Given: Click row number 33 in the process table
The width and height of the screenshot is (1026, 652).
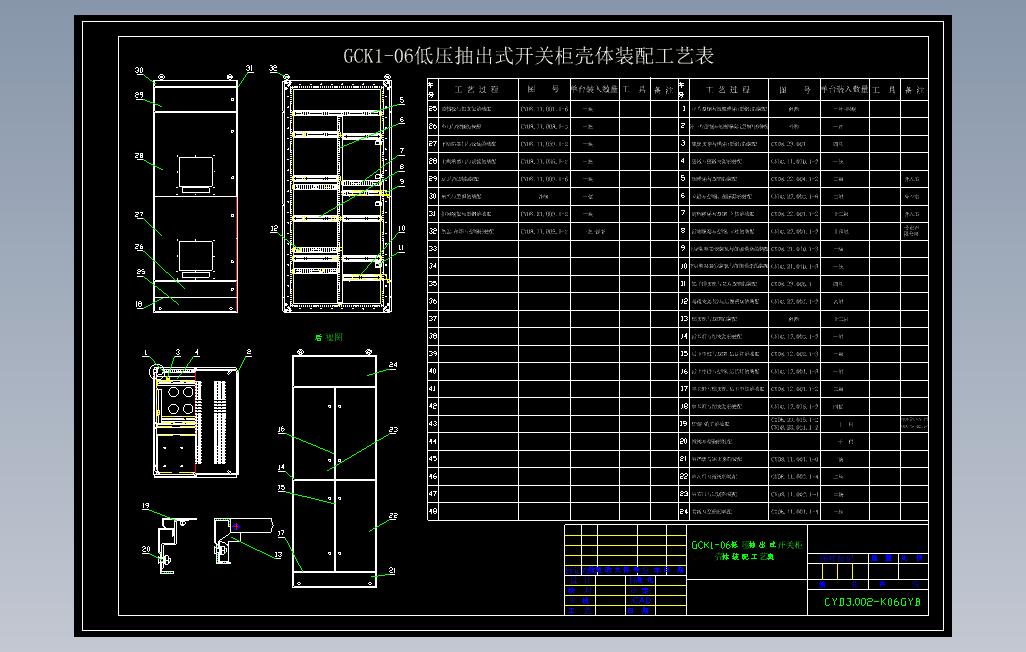Looking at the screenshot, I should (x=433, y=249).
